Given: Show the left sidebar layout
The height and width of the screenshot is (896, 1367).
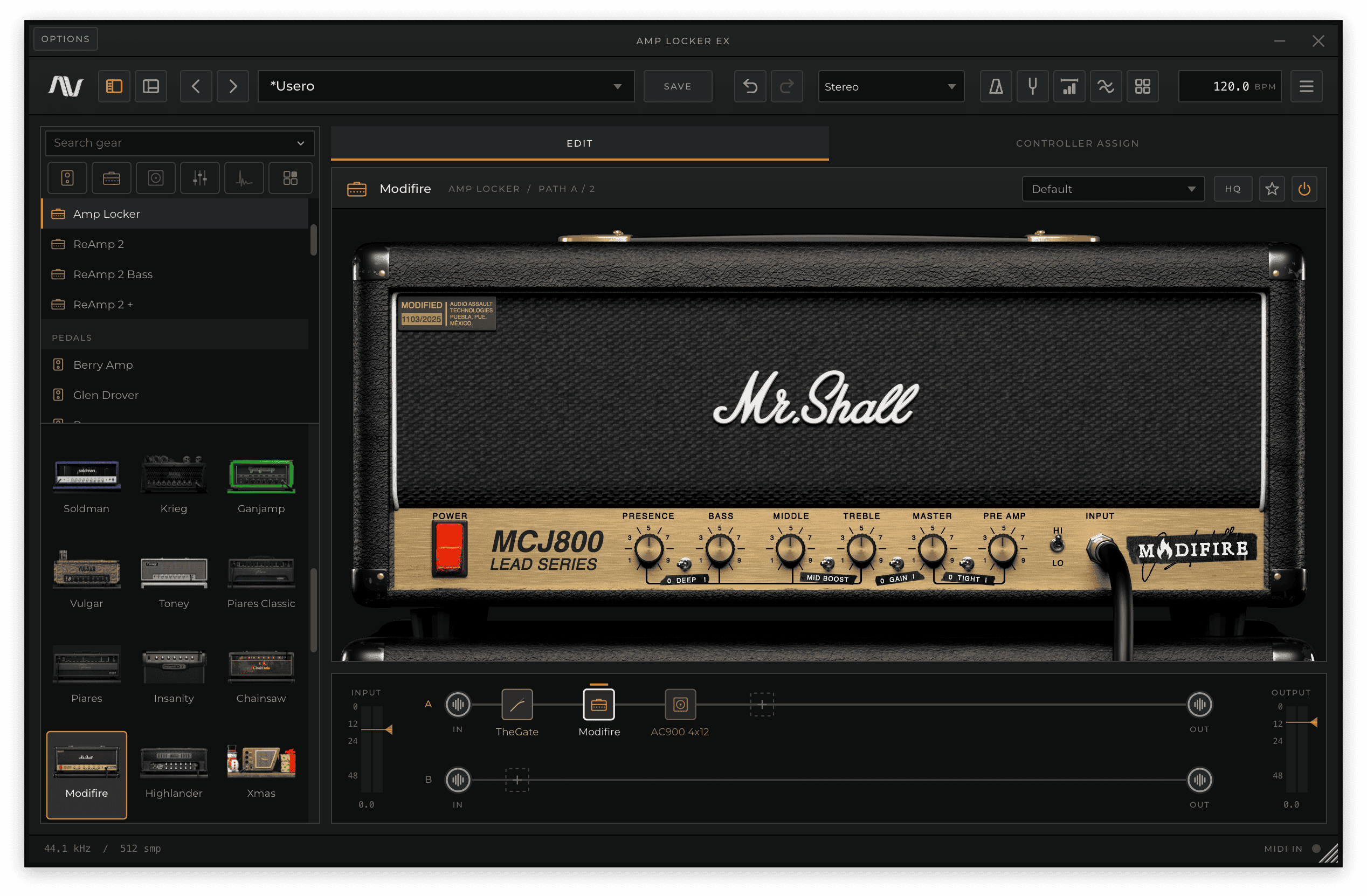Looking at the screenshot, I should [x=114, y=86].
